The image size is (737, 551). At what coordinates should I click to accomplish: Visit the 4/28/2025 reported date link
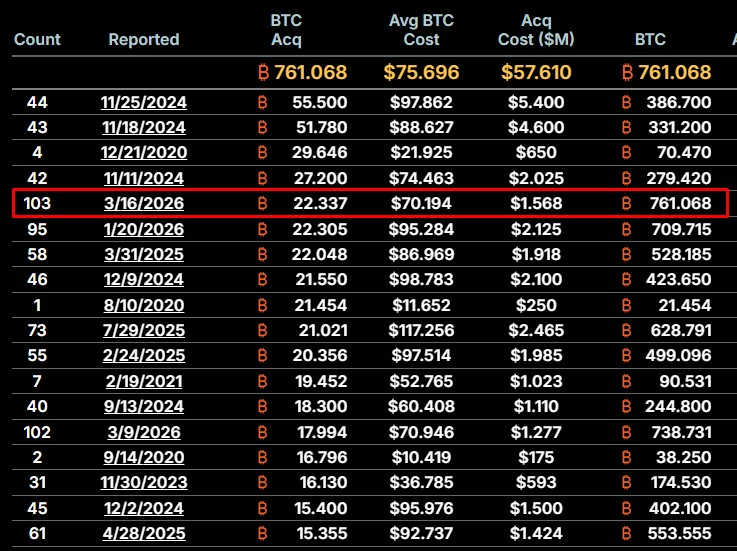143,534
